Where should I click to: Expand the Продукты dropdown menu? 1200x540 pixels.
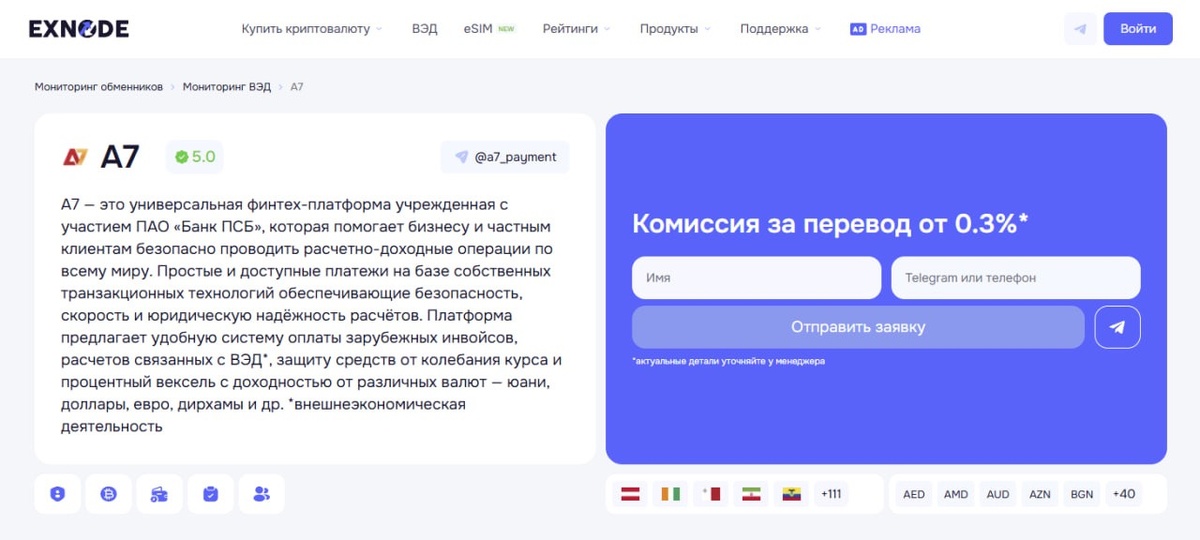(676, 29)
